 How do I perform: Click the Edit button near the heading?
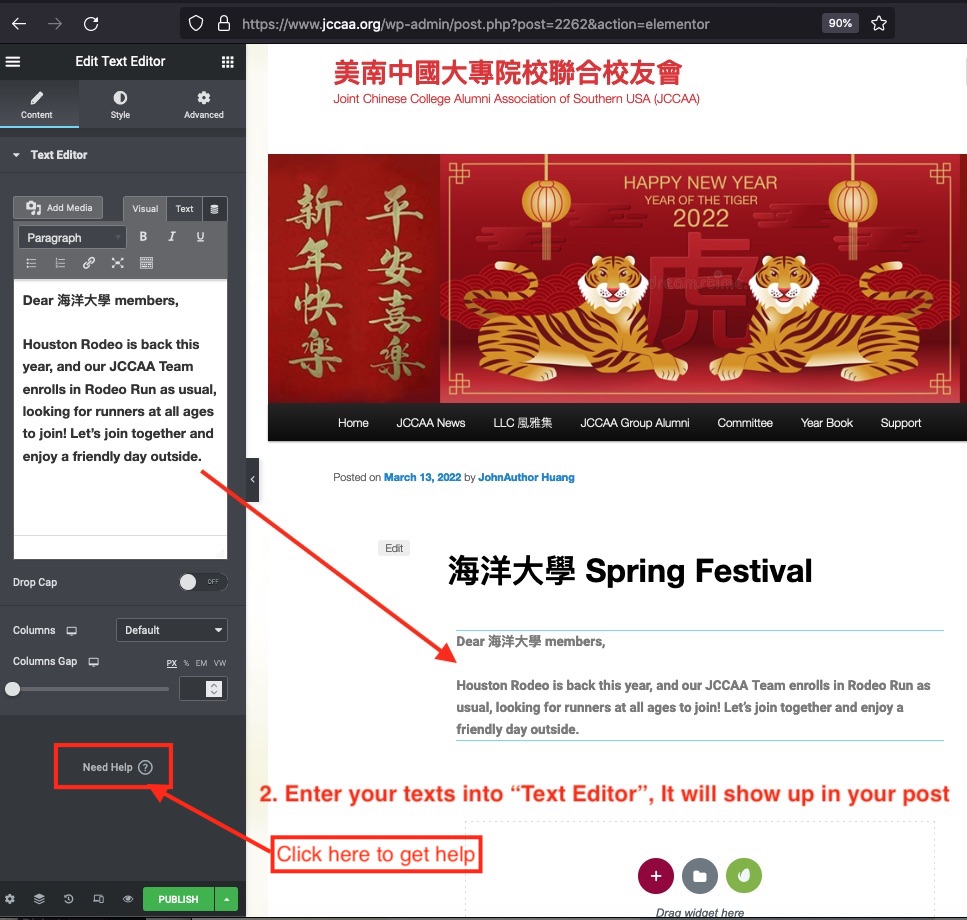pyautogui.click(x=394, y=548)
